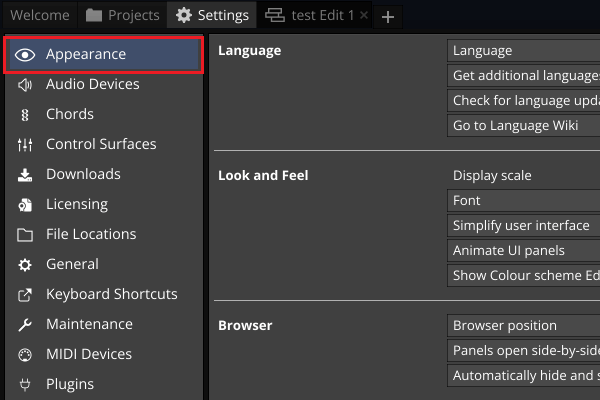
Task: Click the download arrow icon for Downloads
Action: click(26, 175)
